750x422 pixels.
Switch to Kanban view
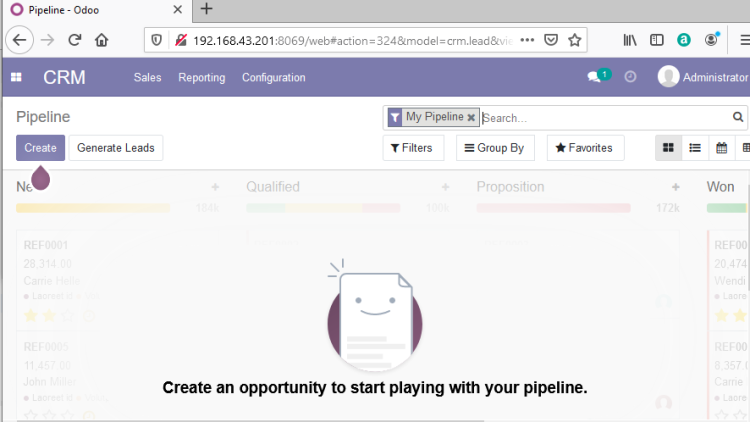click(x=668, y=148)
